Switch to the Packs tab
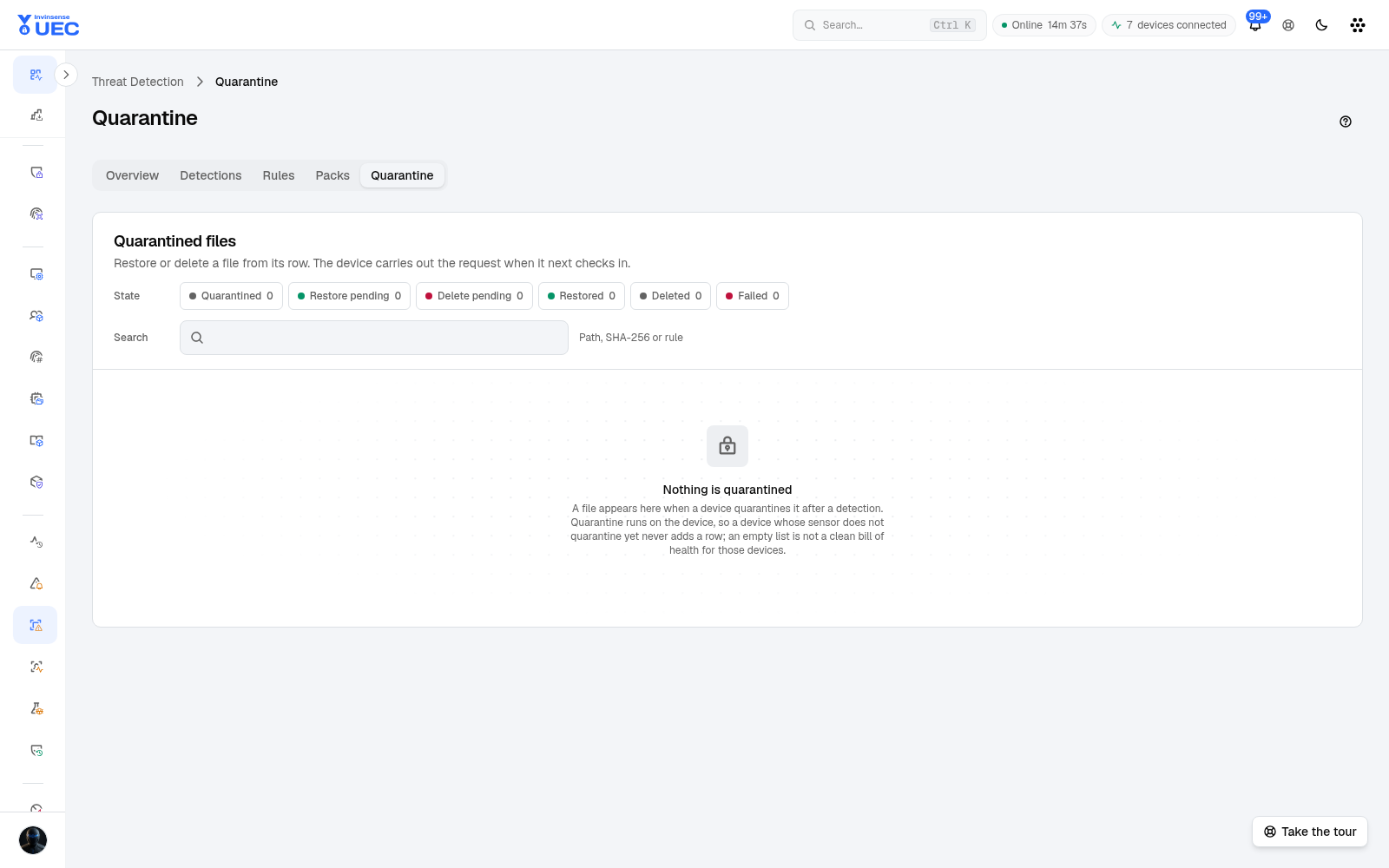 (x=332, y=175)
